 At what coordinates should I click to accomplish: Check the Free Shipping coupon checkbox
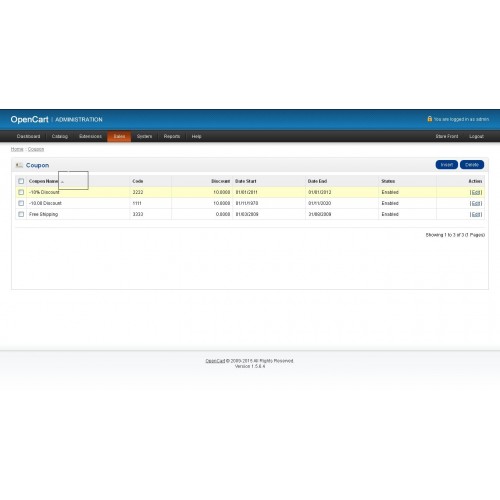(x=21, y=214)
